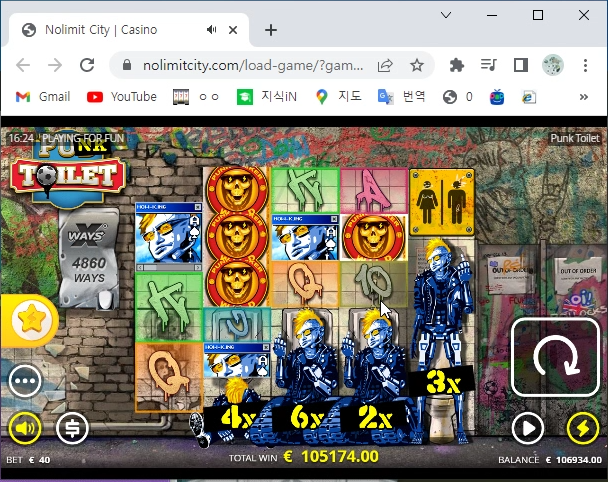Click the 2x multiplier label
The image size is (608, 482).
click(x=375, y=418)
